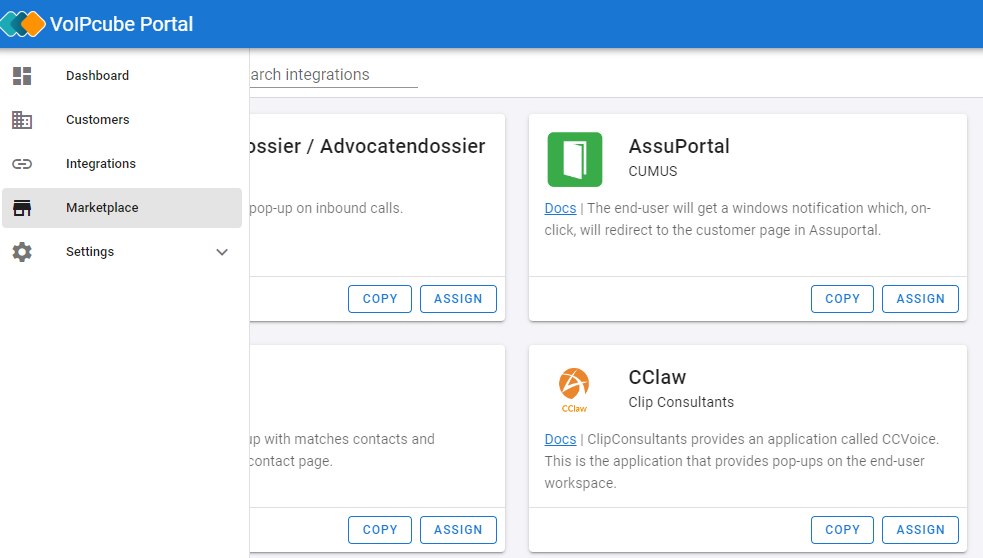This screenshot has height=558, width=983.
Task: Open the AssuPortal Docs link
Action: (x=560, y=208)
